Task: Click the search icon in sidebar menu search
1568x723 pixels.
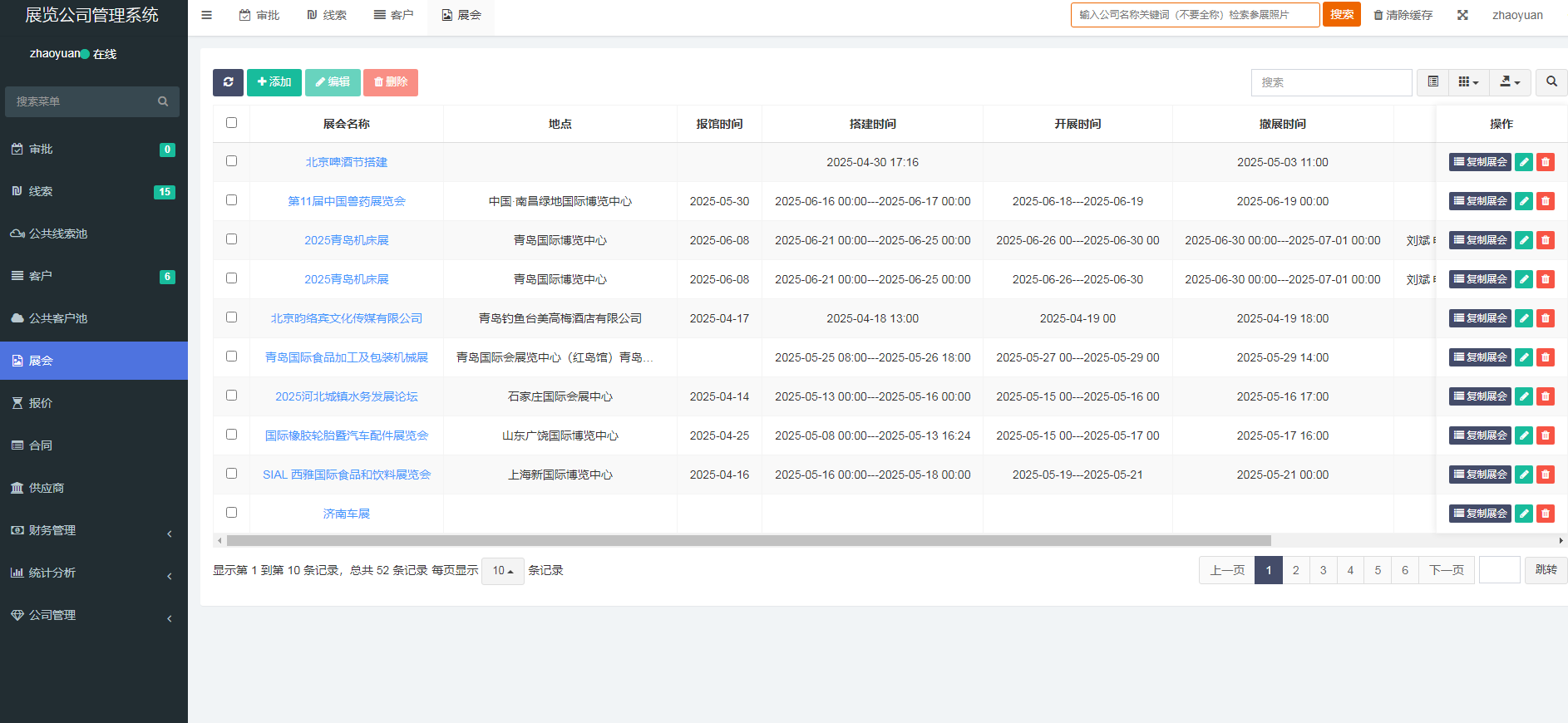Action: (x=163, y=101)
